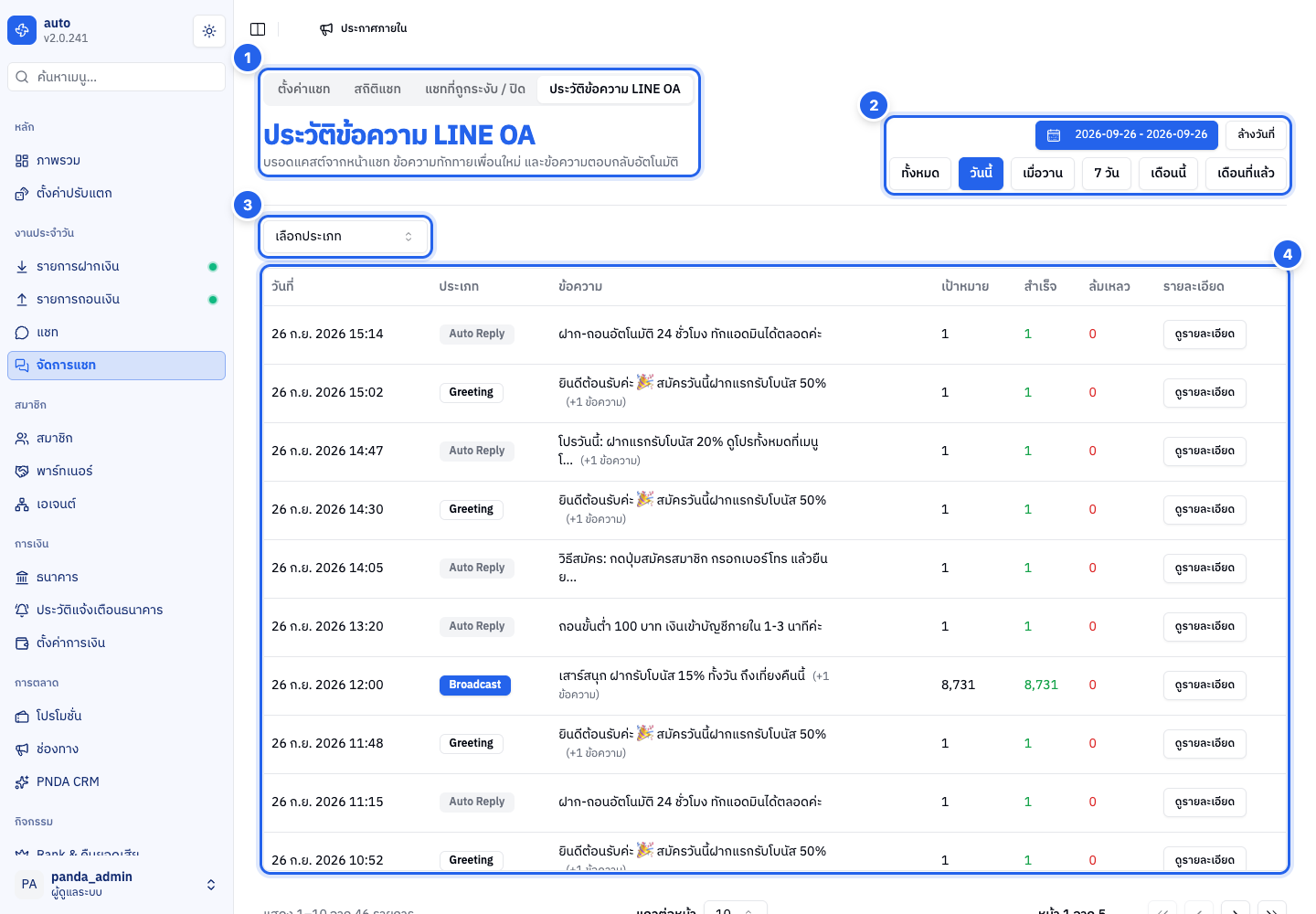Open ประวัติแจ้งเตือนธนาคาร notifications history

tap(116, 610)
